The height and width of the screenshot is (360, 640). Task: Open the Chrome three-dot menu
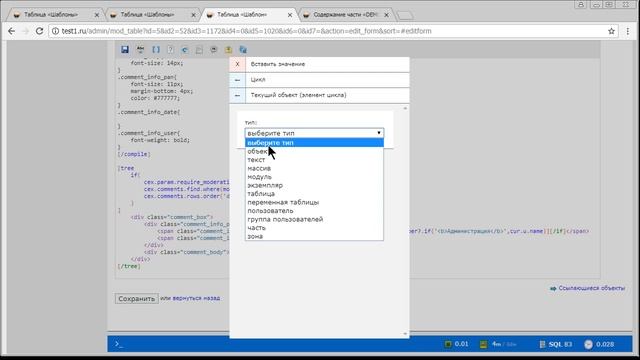(x=628, y=31)
